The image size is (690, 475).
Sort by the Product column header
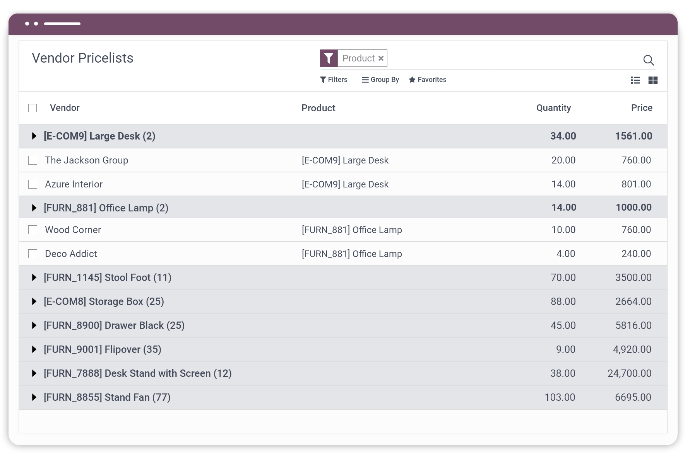tap(318, 108)
